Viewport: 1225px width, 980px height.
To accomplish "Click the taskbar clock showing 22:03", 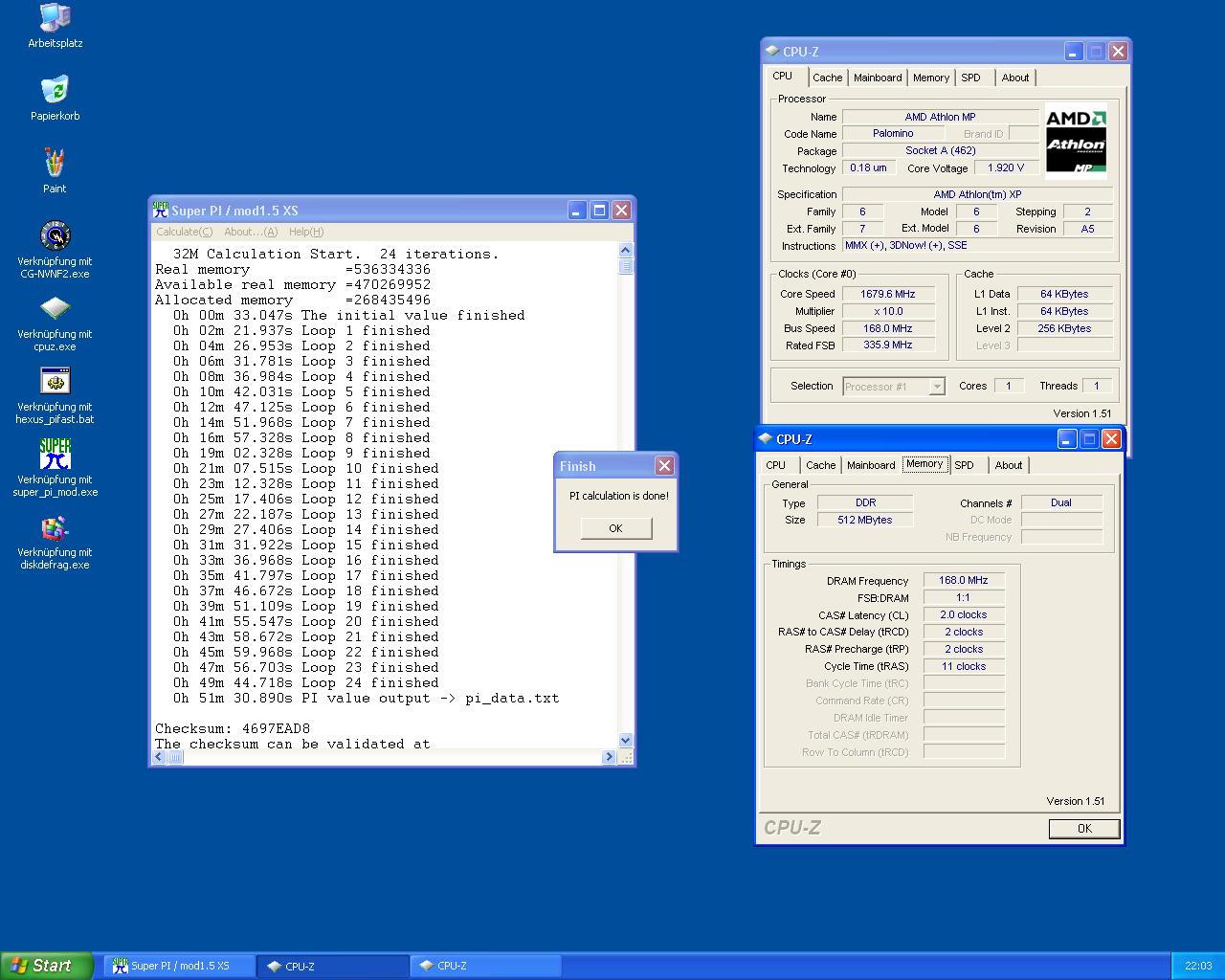I will pyautogui.click(x=1198, y=966).
